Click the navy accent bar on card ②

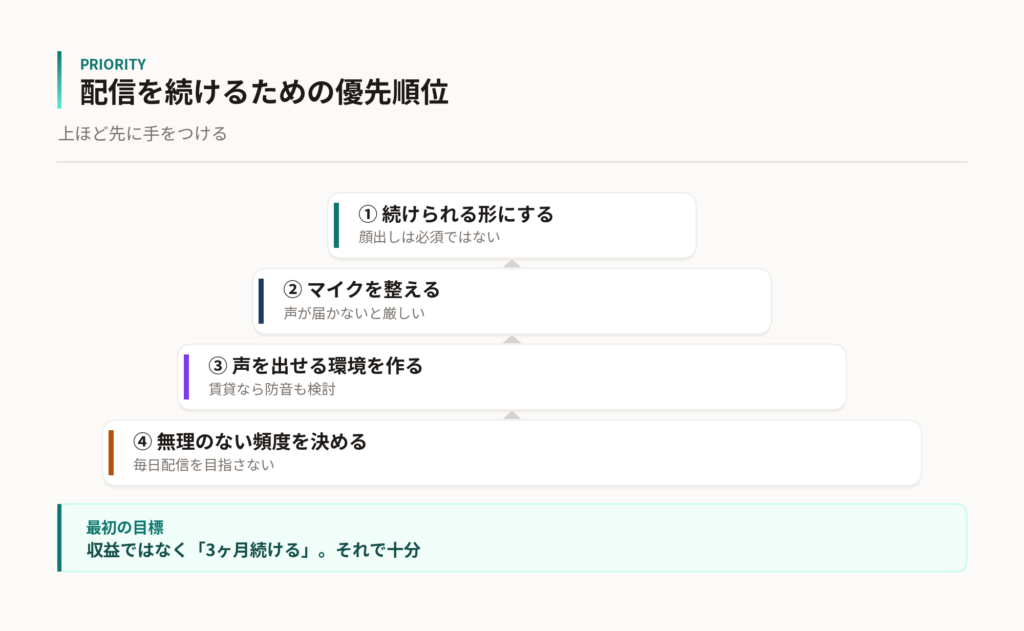[261, 301]
